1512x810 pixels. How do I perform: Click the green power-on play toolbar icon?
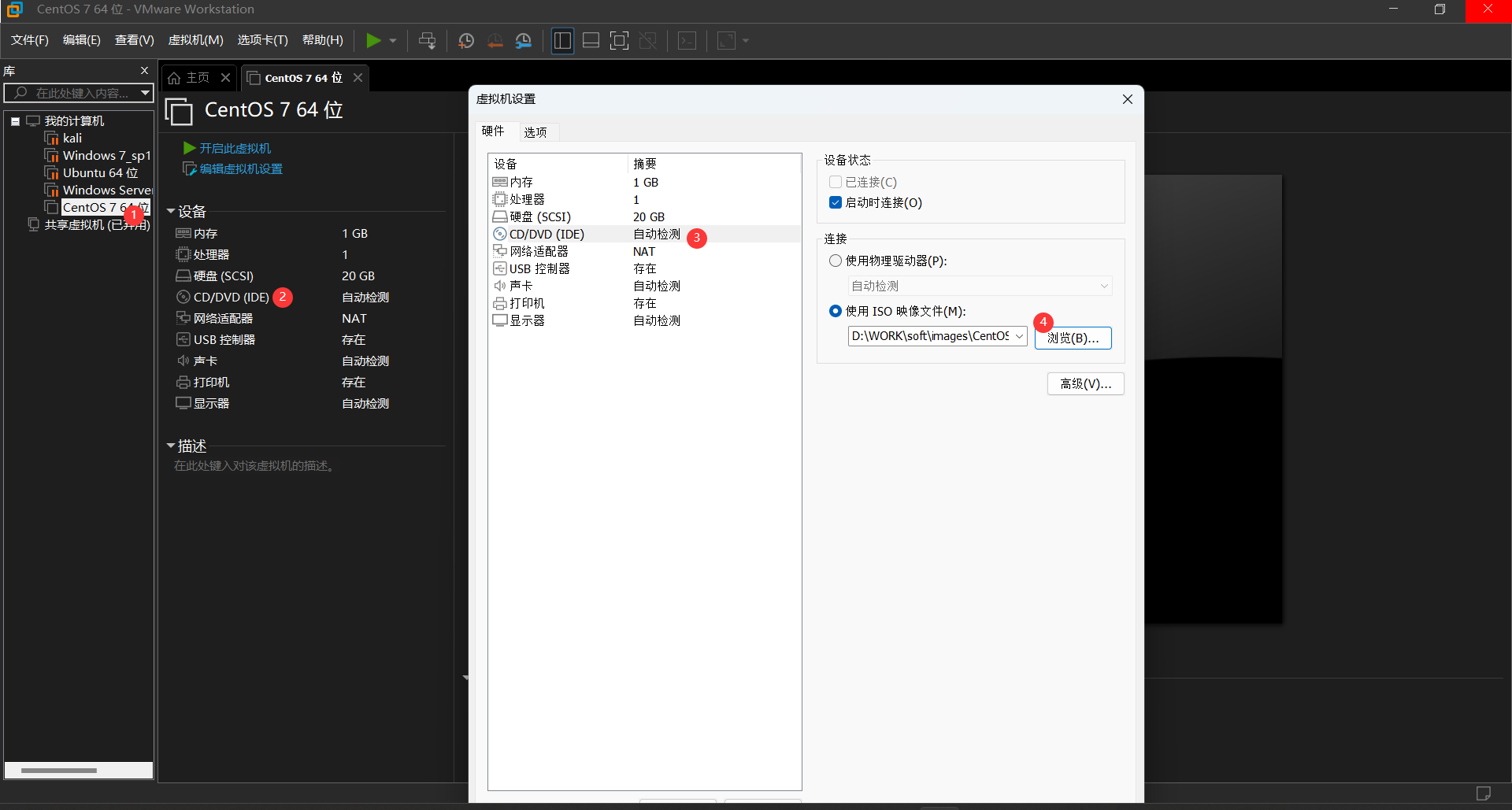pos(373,40)
